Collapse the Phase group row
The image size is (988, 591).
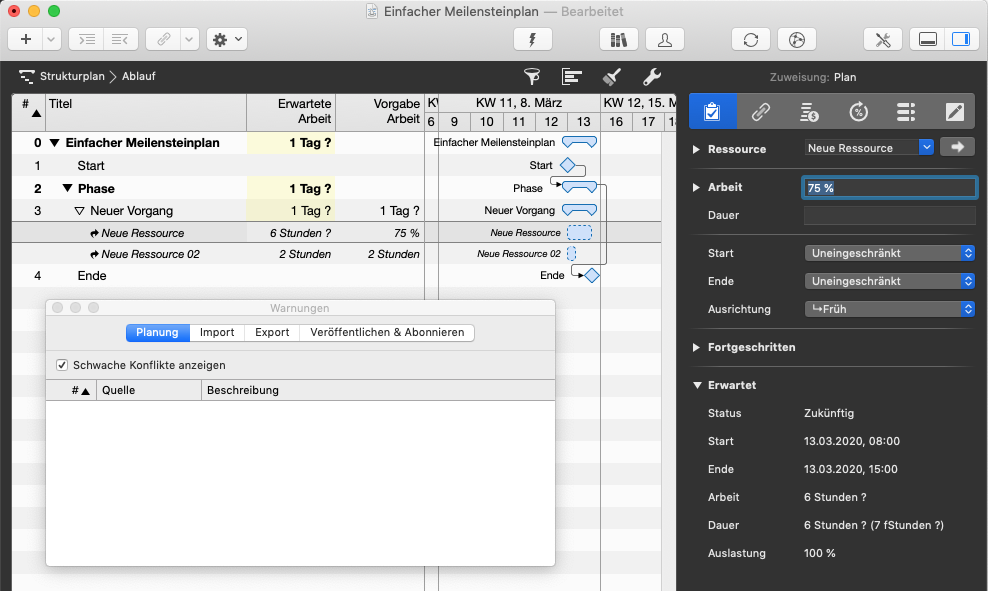coord(67,188)
